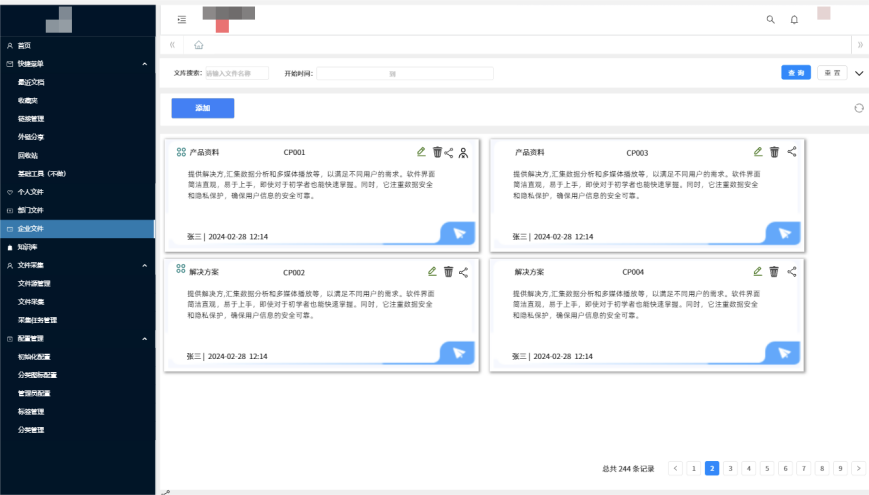Click the refresh icon beside the add button
The height and width of the screenshot is (495, 869).
[x=858, y=108]
